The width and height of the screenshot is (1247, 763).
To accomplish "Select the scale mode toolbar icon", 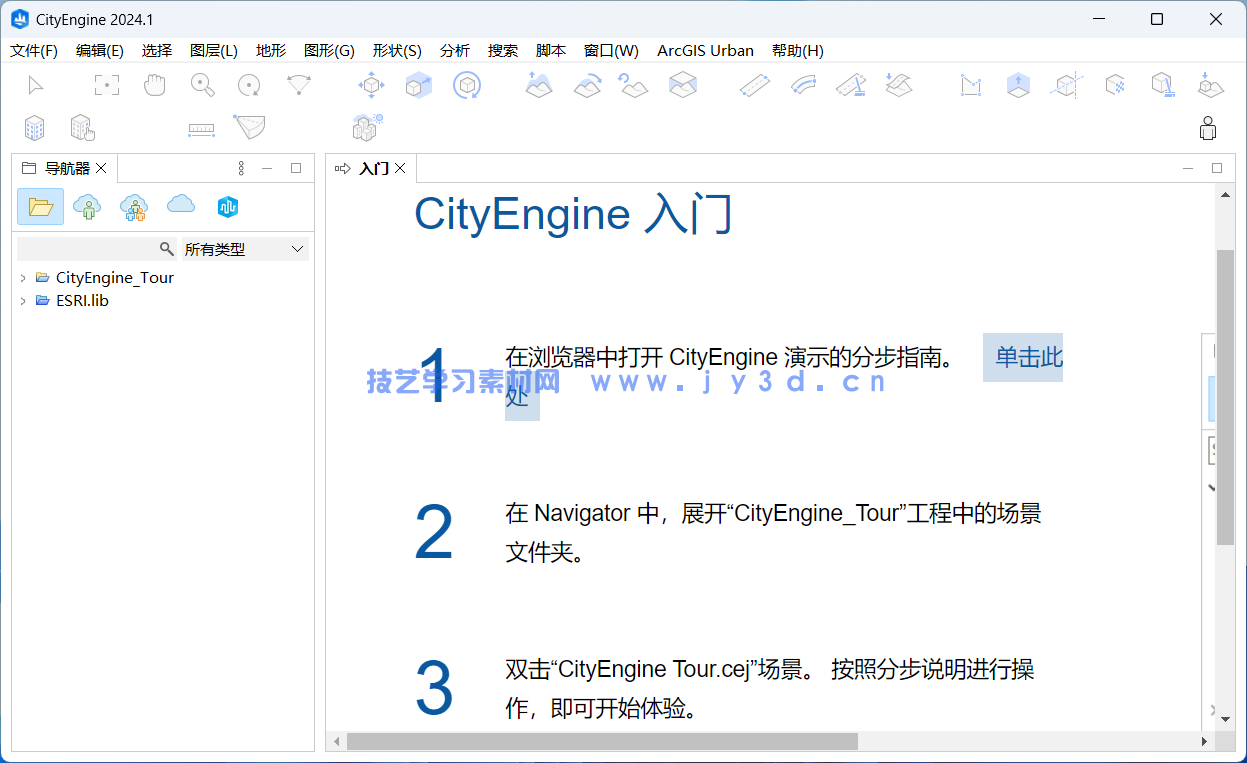I will click(x=418, y=85).
